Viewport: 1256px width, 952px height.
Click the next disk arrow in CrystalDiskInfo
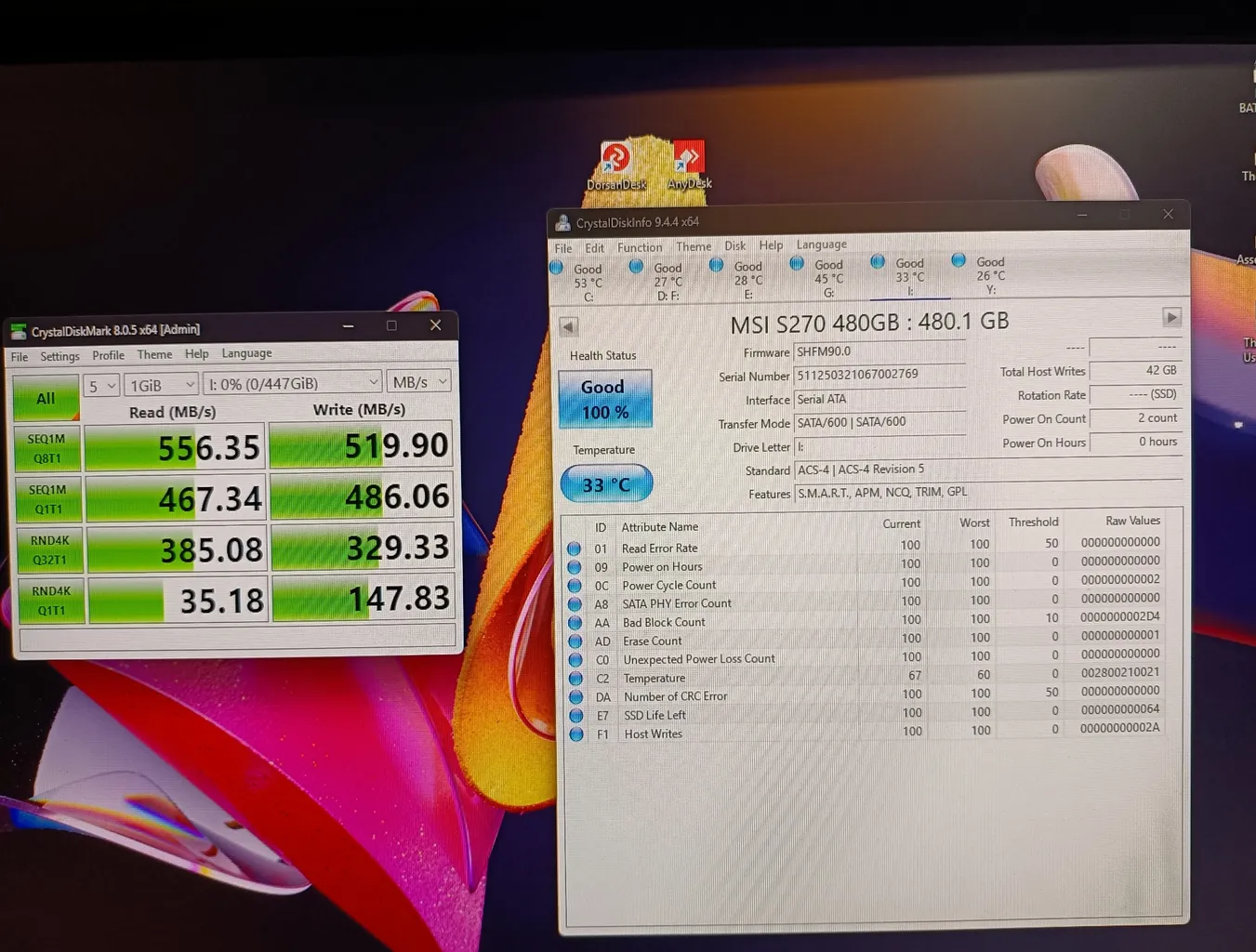(x=1171, y=318)
